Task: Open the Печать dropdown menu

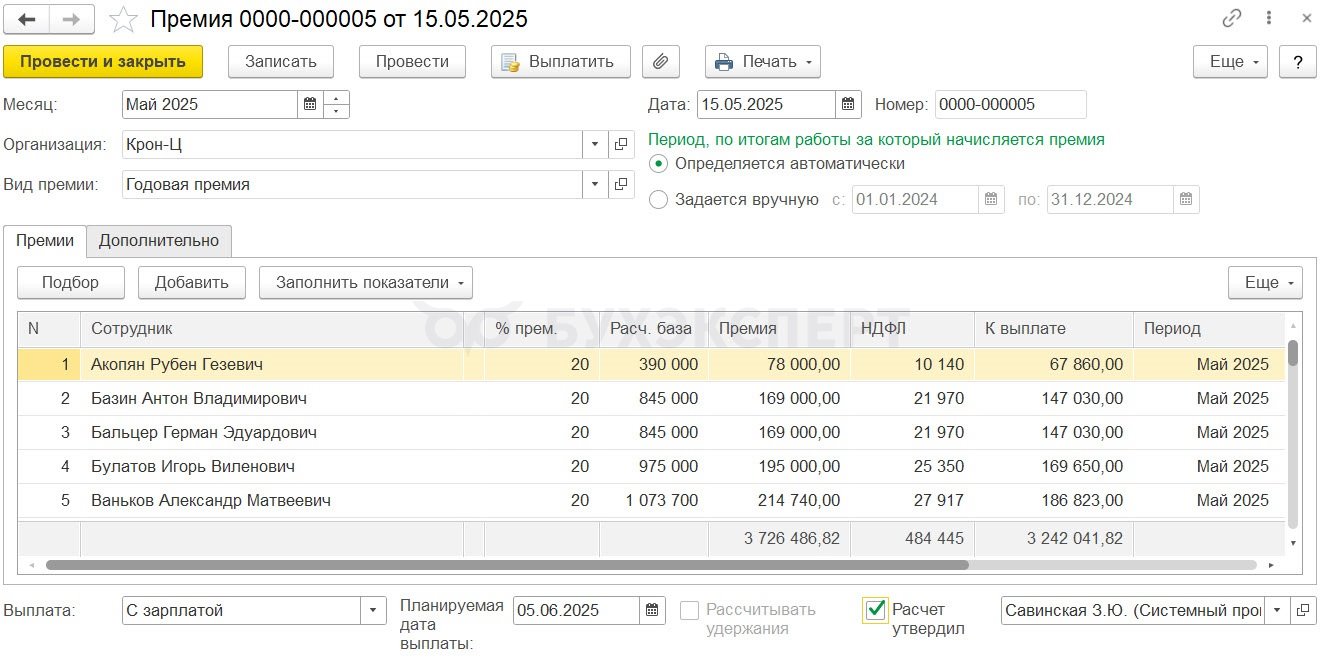Action: pos(763,61)
